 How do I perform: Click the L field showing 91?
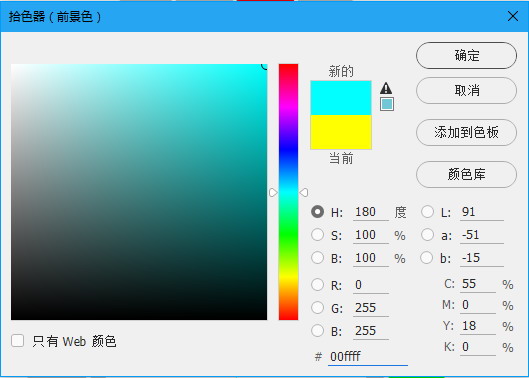482,212
